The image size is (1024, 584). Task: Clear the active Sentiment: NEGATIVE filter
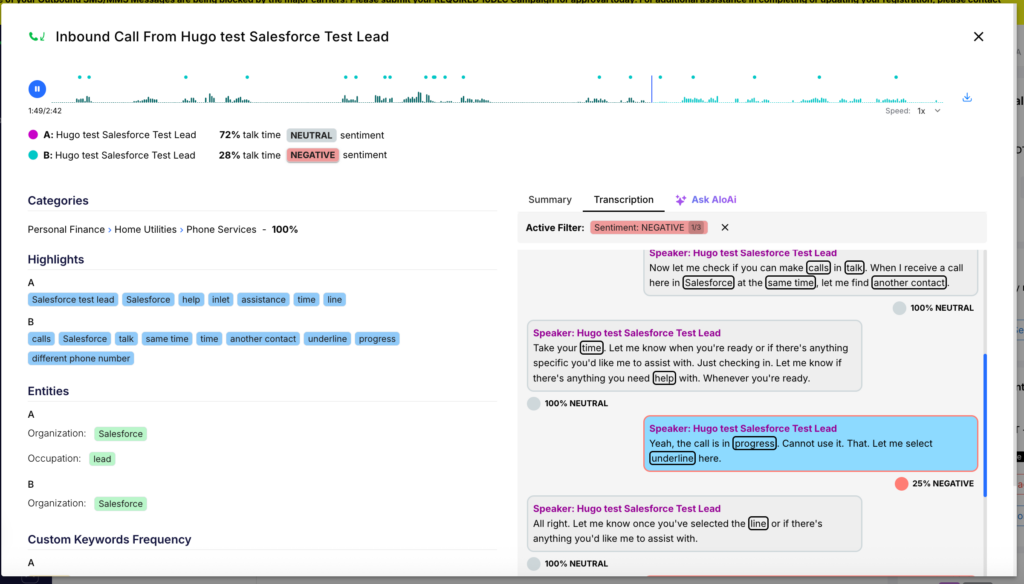click(725, 227)
